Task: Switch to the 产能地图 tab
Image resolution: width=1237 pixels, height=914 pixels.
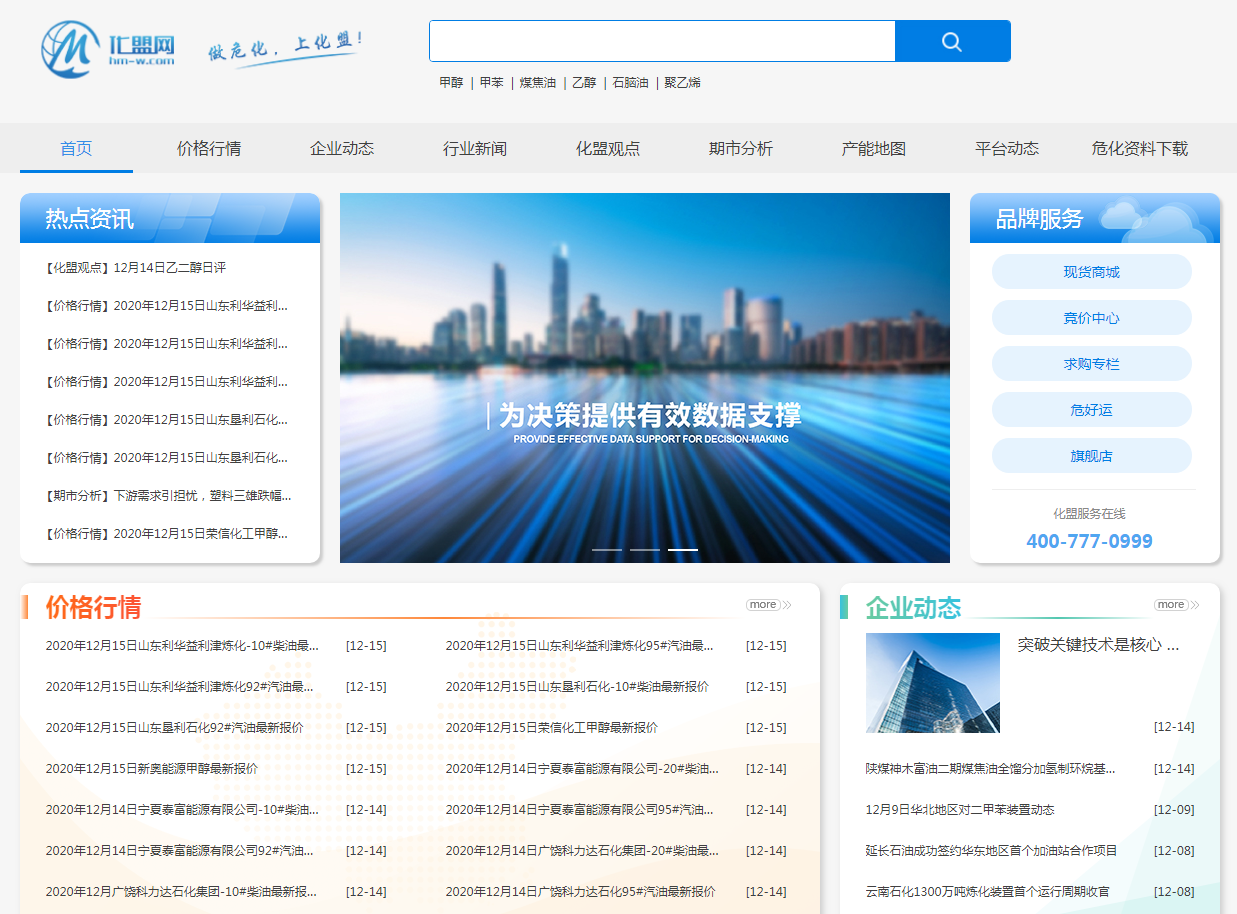Action: (x=873, y=148)
